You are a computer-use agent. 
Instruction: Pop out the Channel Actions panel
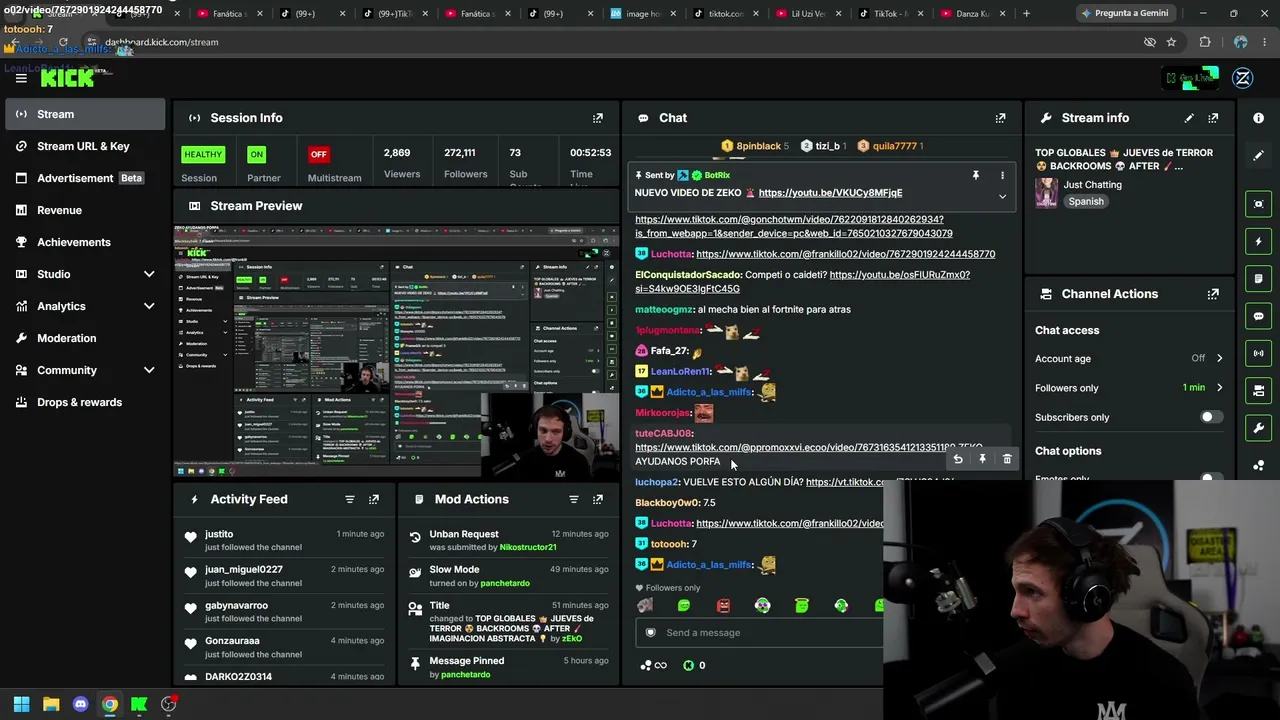1213,294
